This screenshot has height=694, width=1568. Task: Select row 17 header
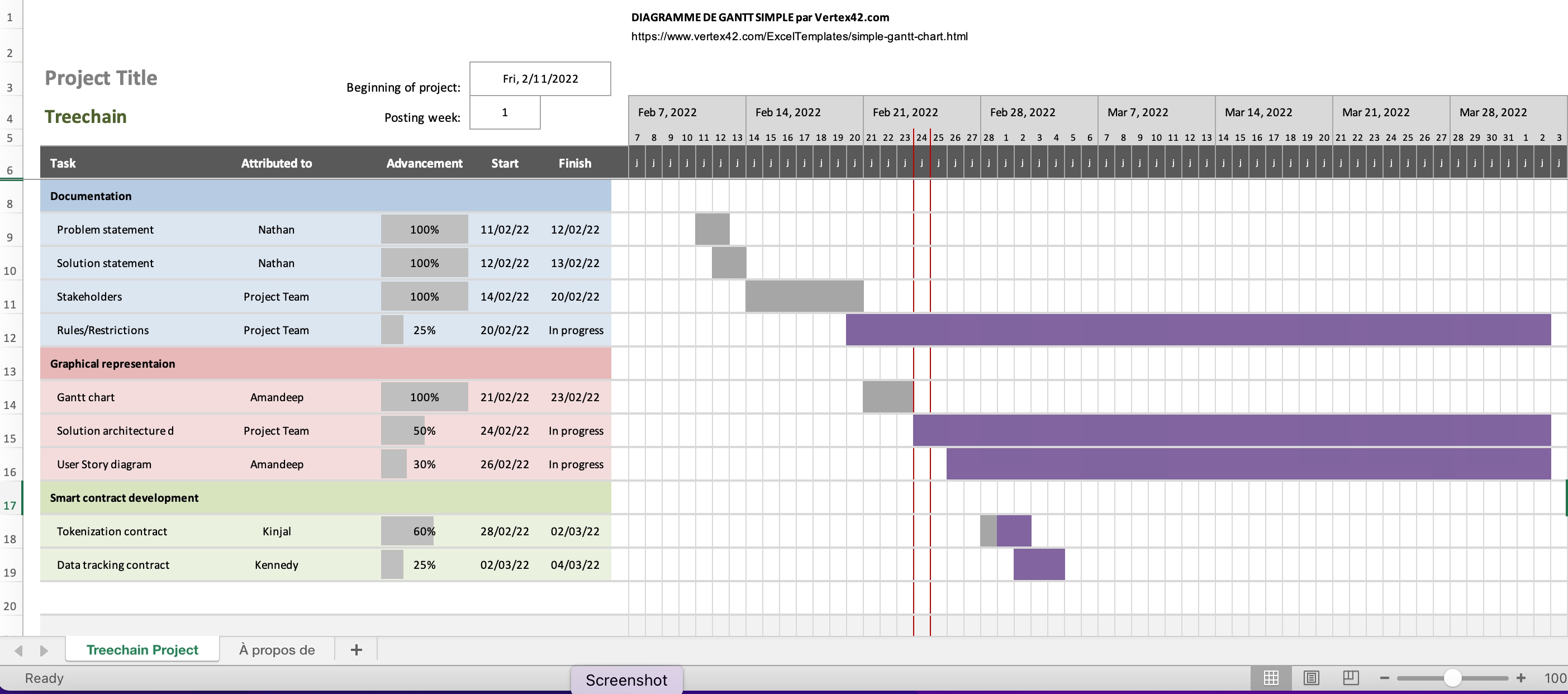(11, 505)
